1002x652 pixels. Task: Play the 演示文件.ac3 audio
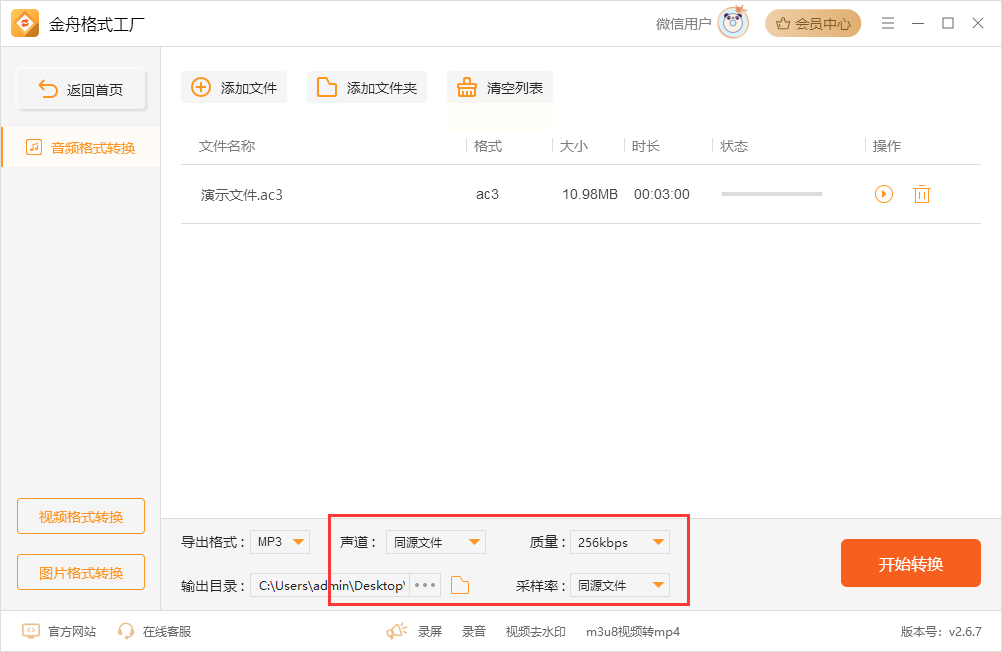883,194
